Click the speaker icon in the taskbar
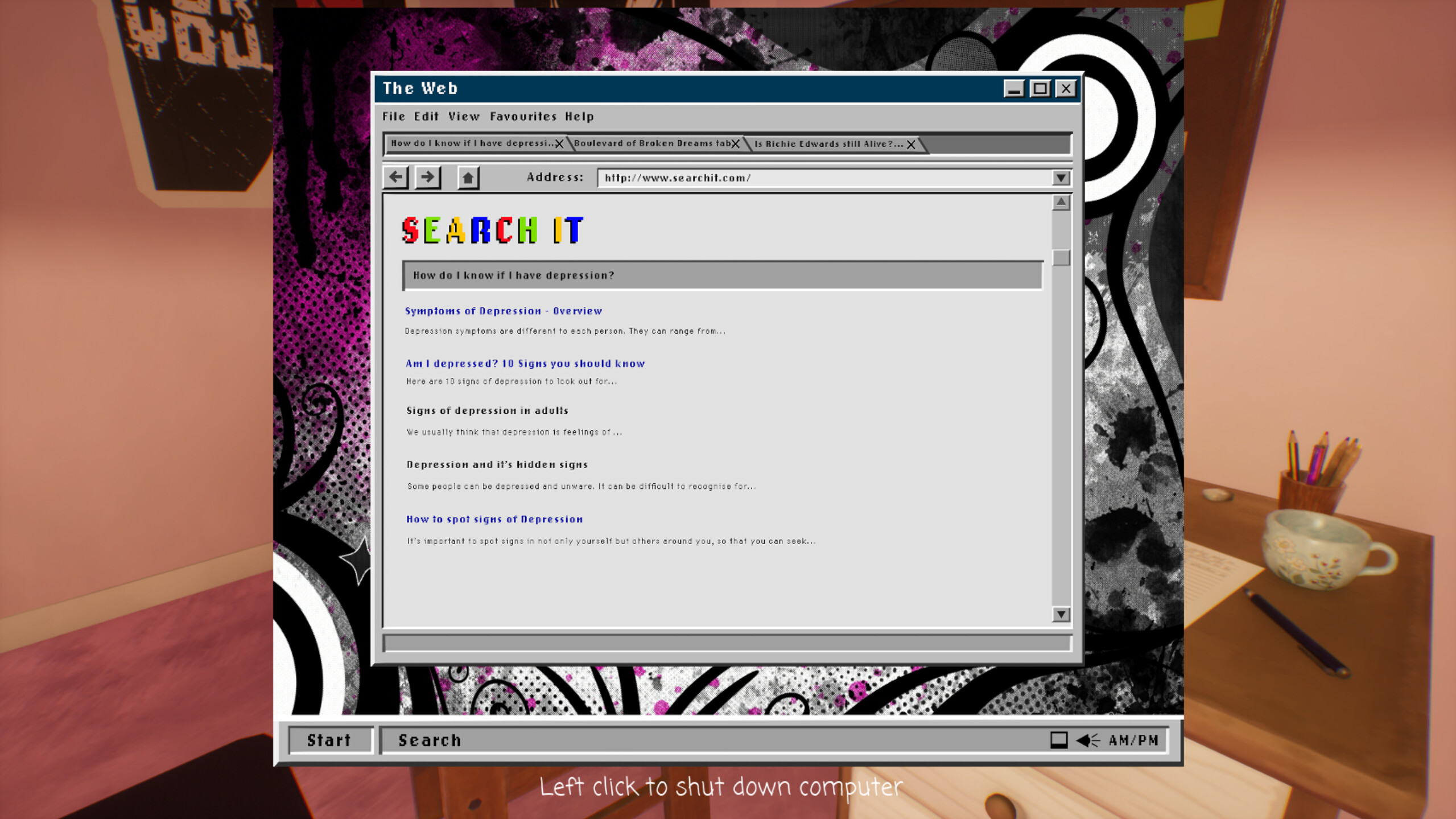The height and width of the screenshot is (819, 1456). coord(1087,739)
